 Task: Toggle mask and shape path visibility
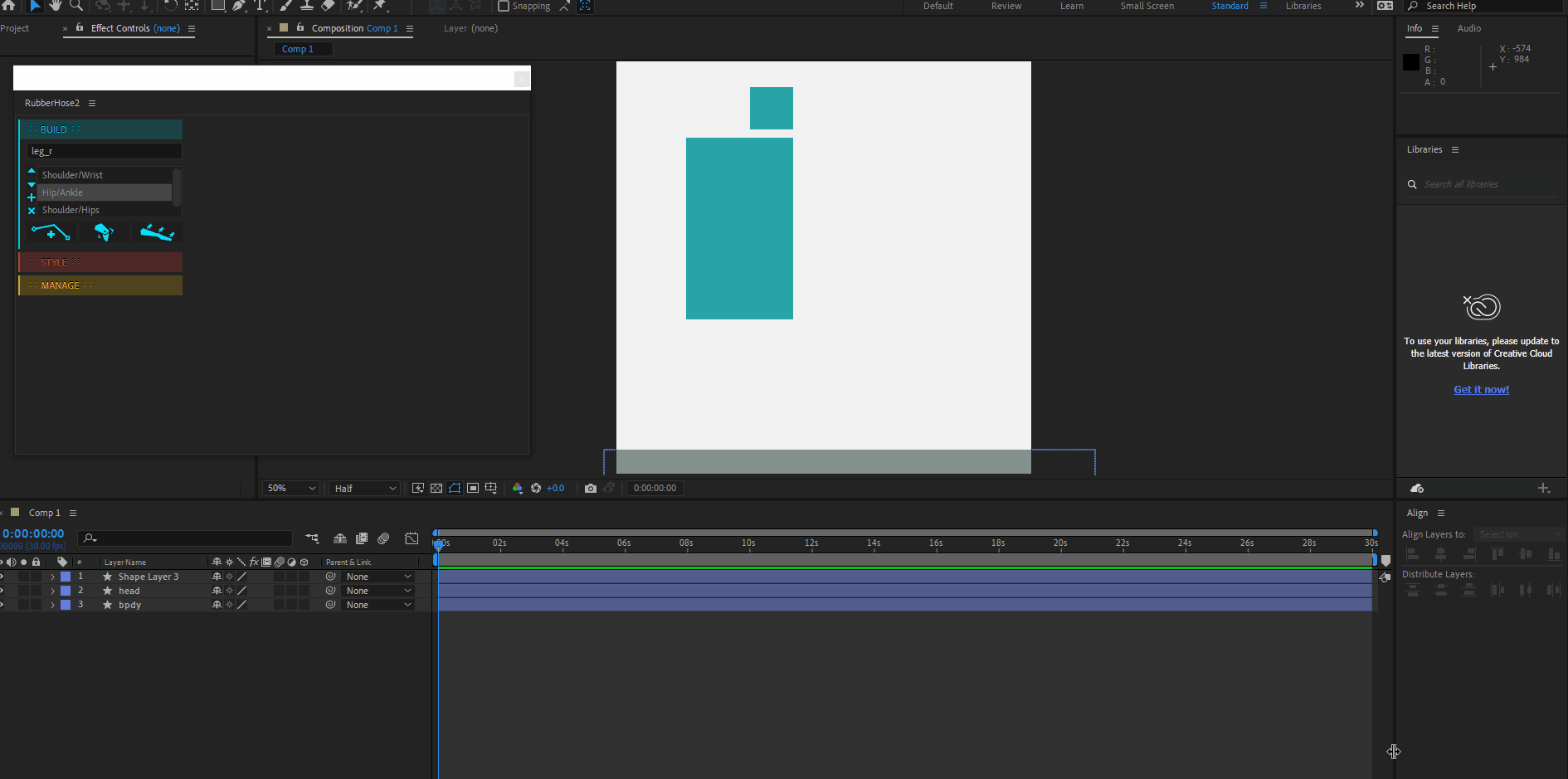pyautogui.click(x=455, y=488)
